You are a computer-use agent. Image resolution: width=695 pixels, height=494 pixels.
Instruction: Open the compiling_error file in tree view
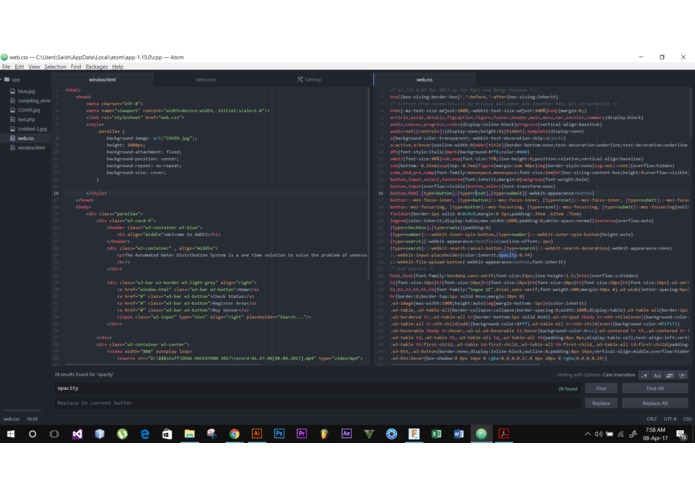34,101
